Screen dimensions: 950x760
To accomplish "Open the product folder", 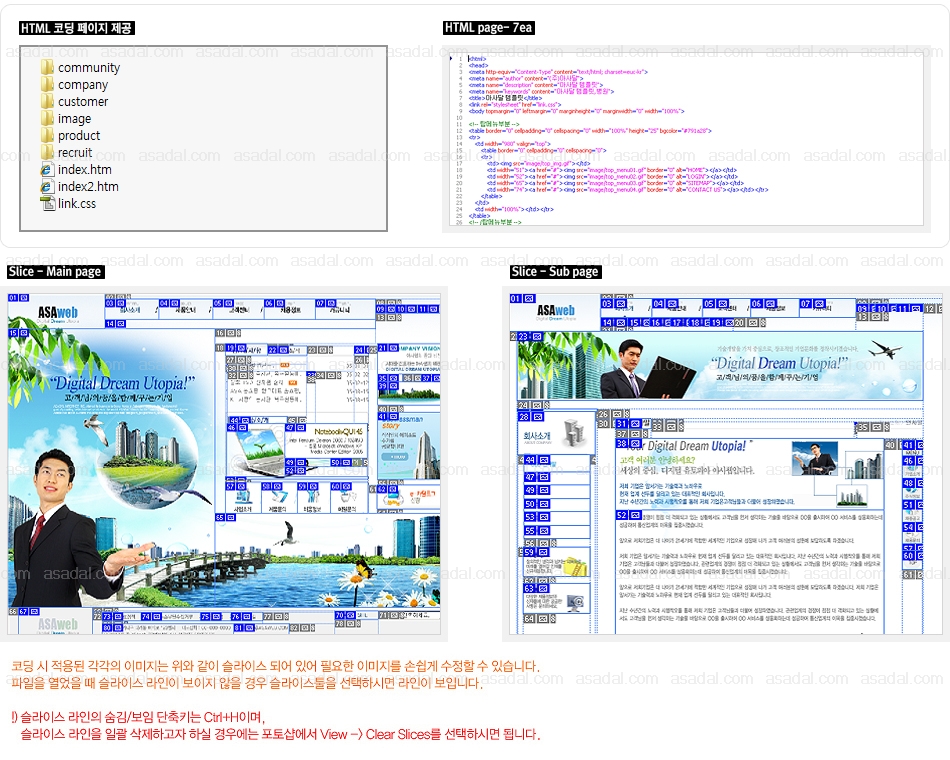I will [78, 135].
